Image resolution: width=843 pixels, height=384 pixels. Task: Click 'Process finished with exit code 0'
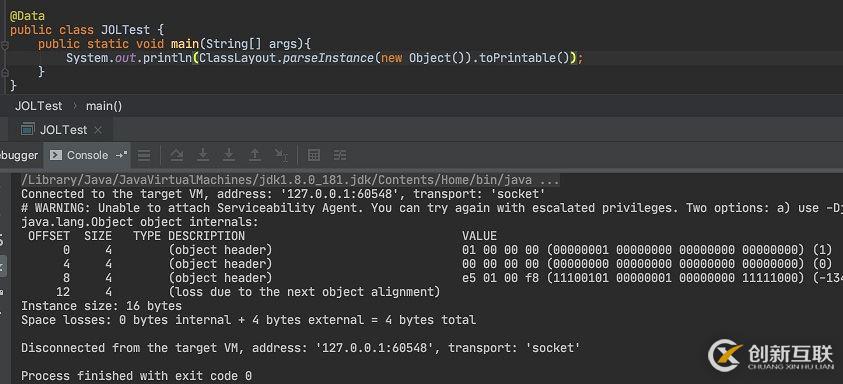click(137, 375)
